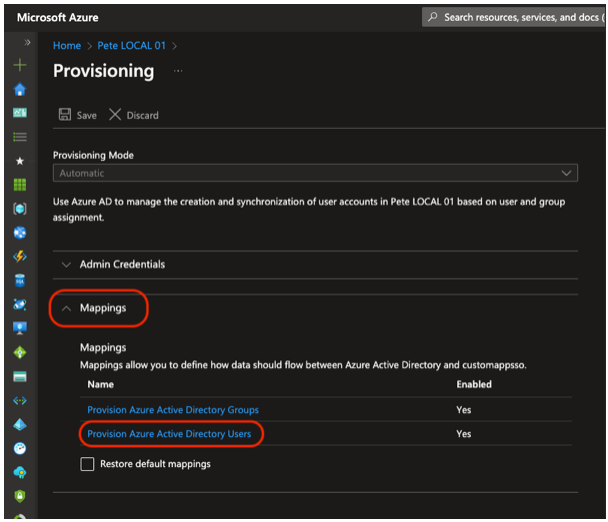
Task: Click the Enabled column header
Action: tap(474, 384)
